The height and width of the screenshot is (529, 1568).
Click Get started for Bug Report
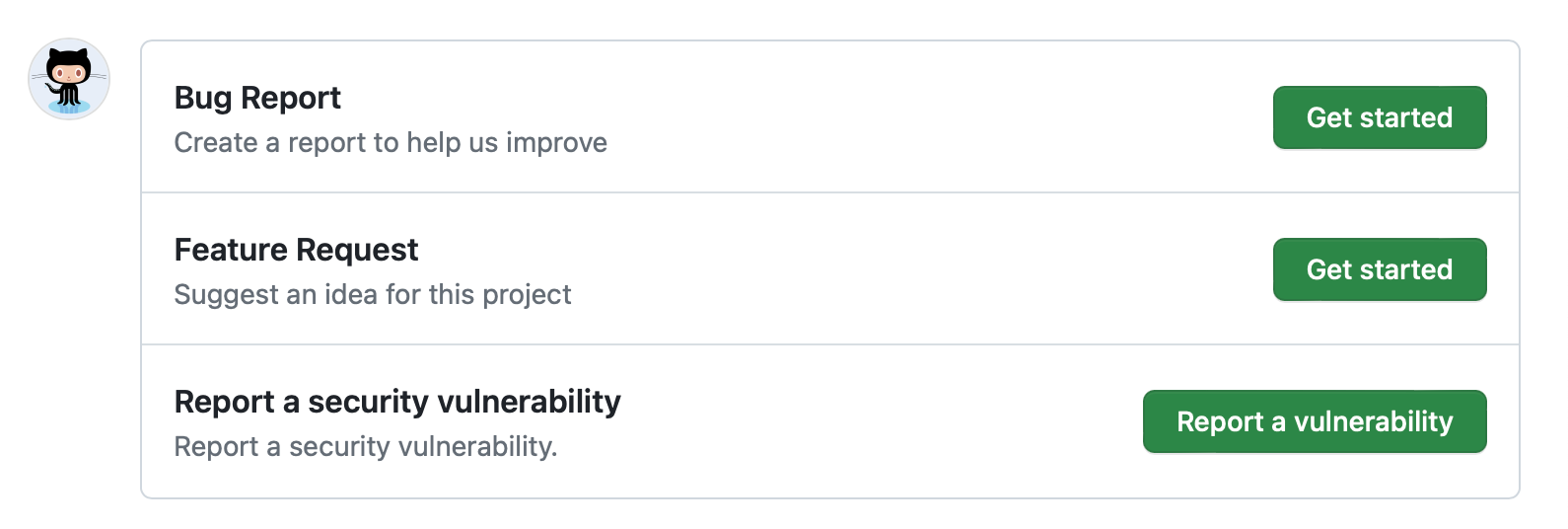coord(1379,117)
